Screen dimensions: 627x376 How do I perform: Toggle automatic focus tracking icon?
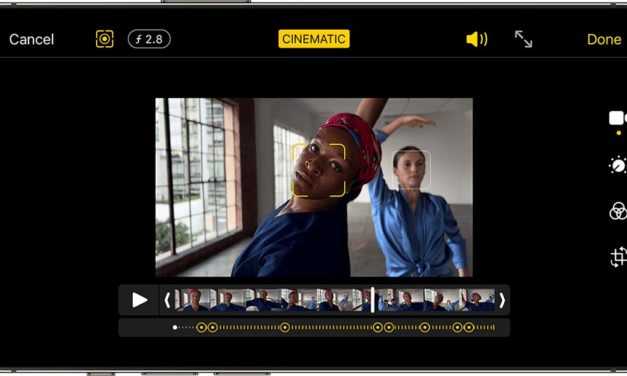pos(104,39)
